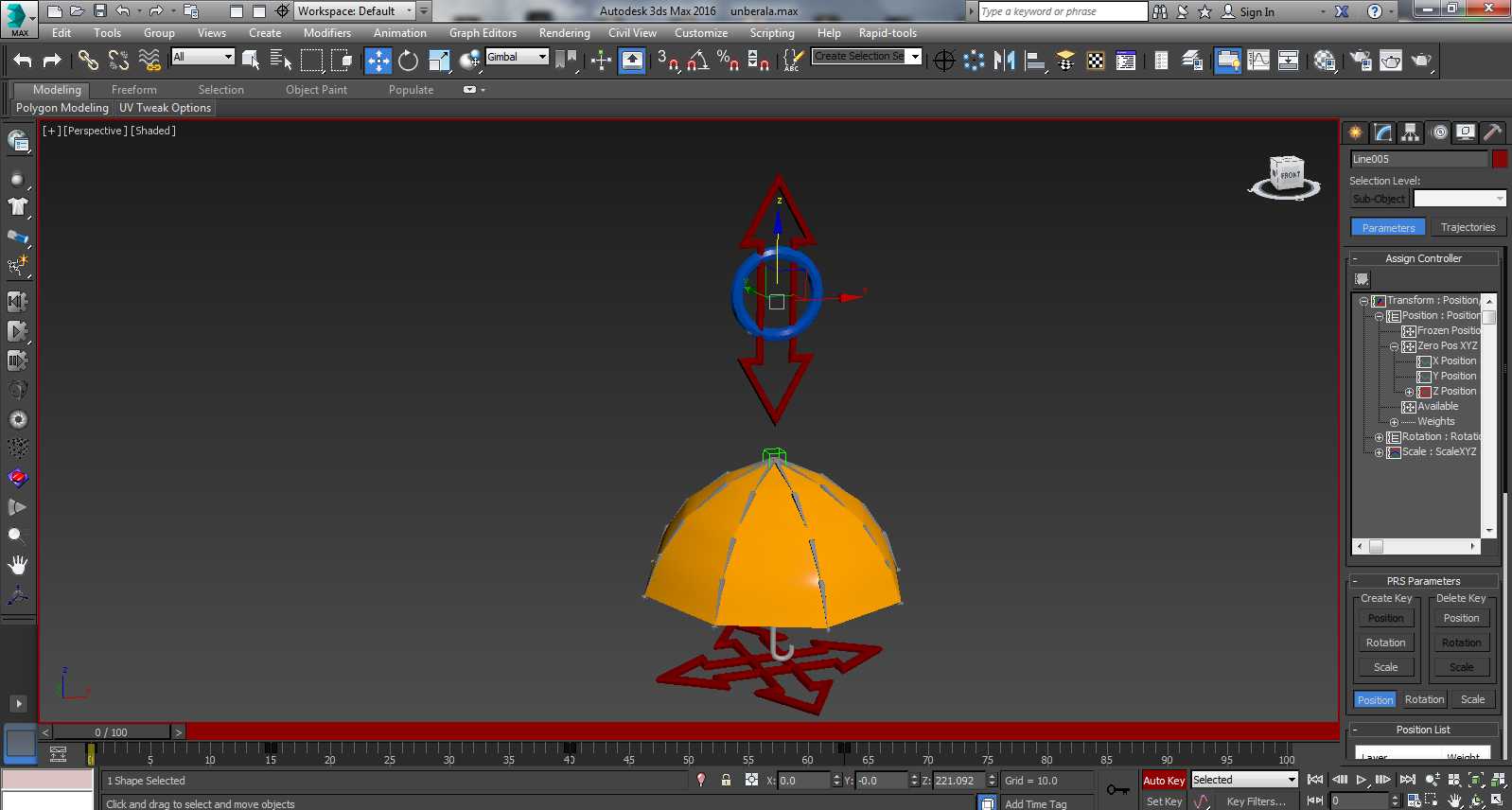Open the Rendered Frame Window
Screen dimensions: 1512x810
(x=1391, y=61)
